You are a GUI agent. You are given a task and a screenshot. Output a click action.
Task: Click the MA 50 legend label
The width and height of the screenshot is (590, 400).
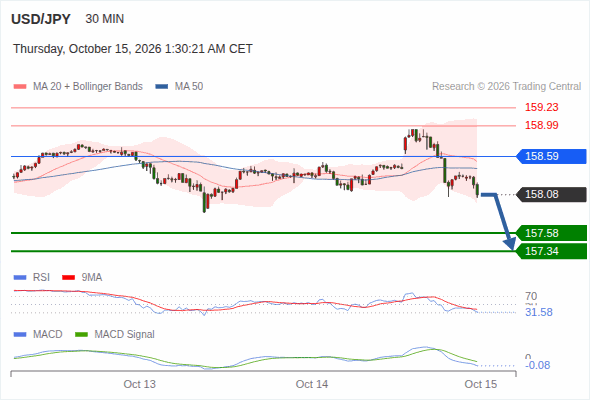point(189,87)
